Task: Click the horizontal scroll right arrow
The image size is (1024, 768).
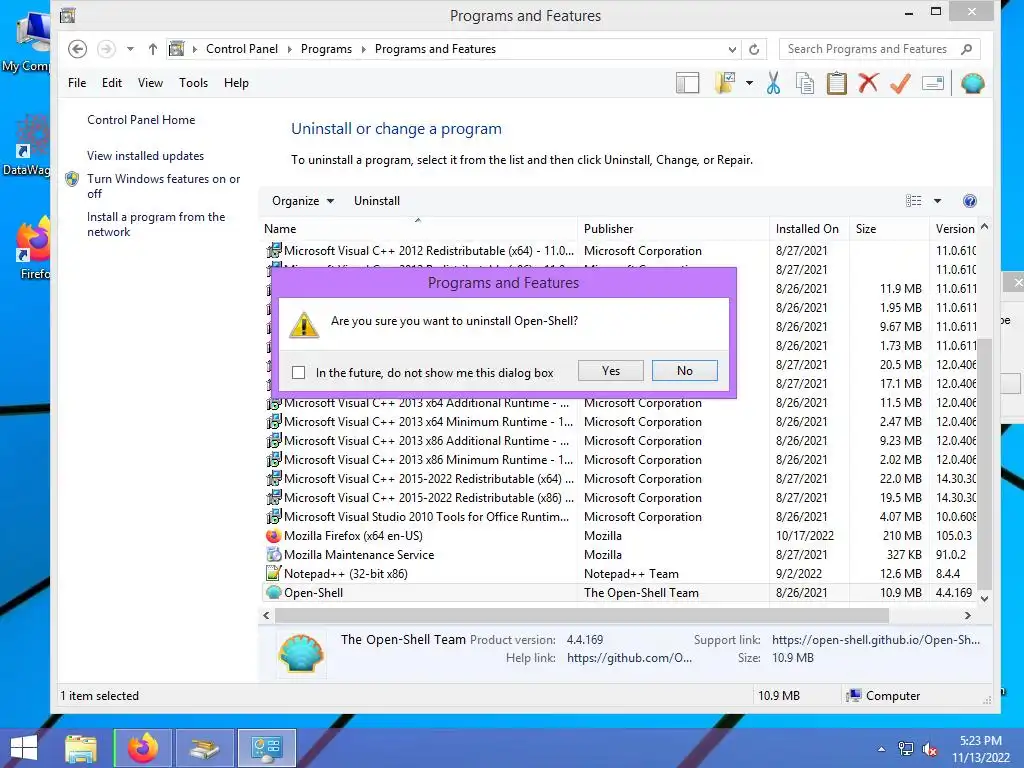Action: (968, 615)
